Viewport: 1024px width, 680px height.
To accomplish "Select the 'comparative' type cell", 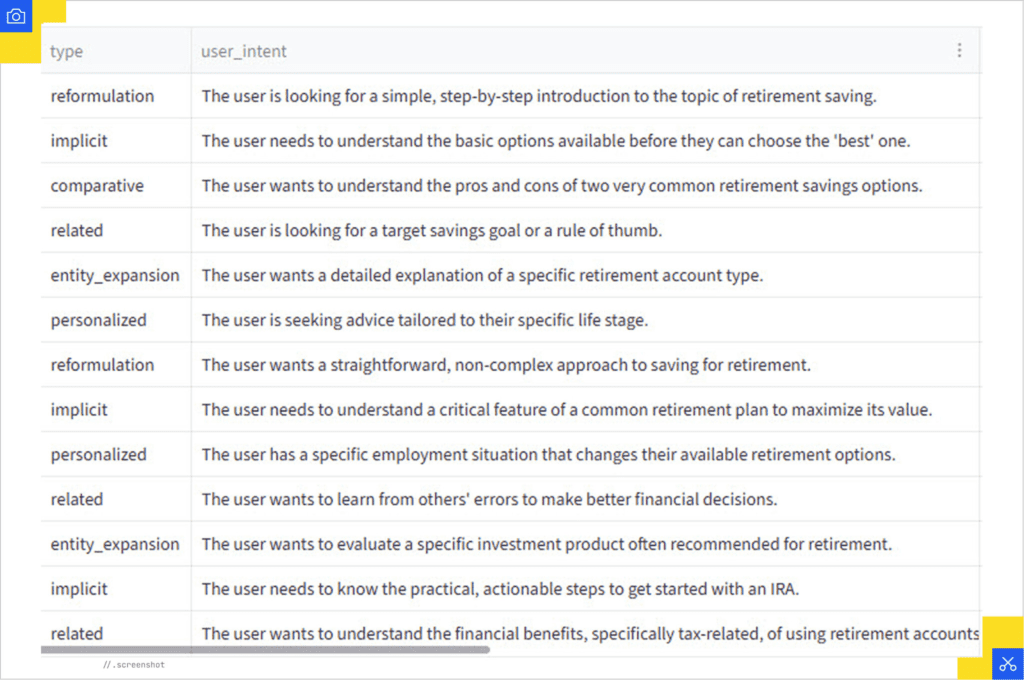I will pos(97,186).
